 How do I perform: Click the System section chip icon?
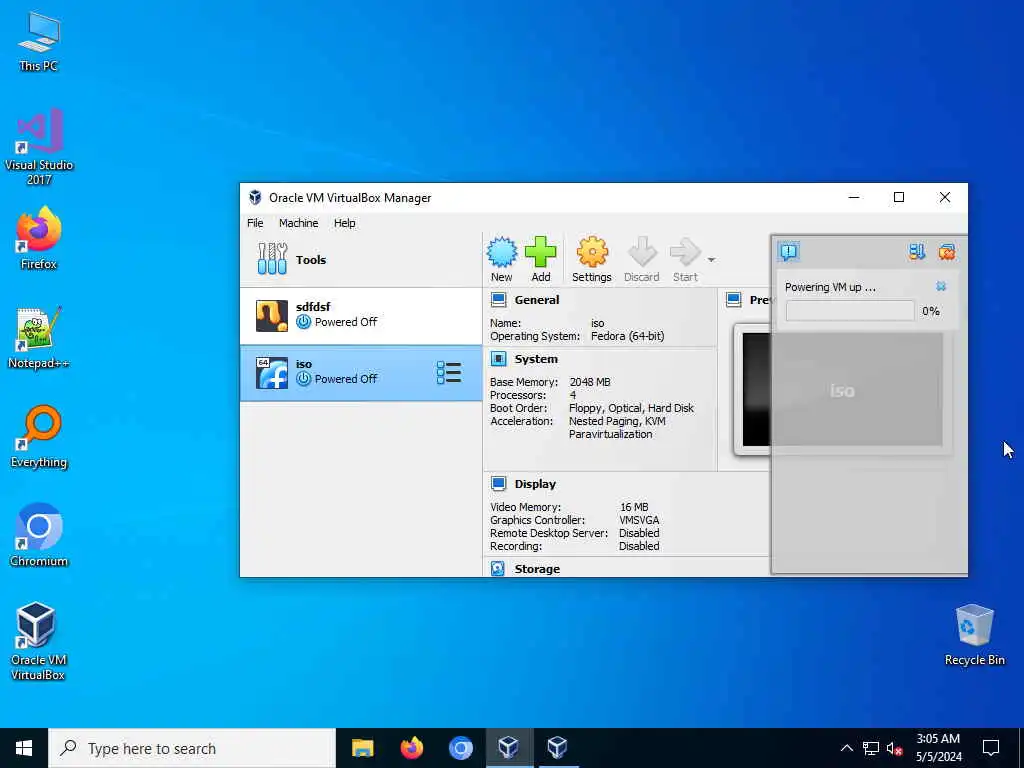pyautogui.click(x=498, y=359)
